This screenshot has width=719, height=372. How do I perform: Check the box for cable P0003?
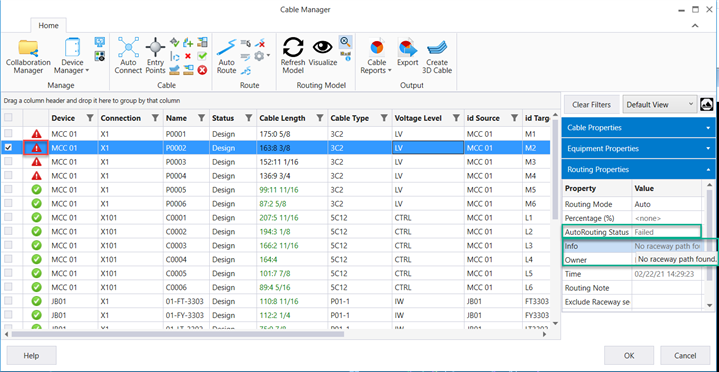(8, 161)
